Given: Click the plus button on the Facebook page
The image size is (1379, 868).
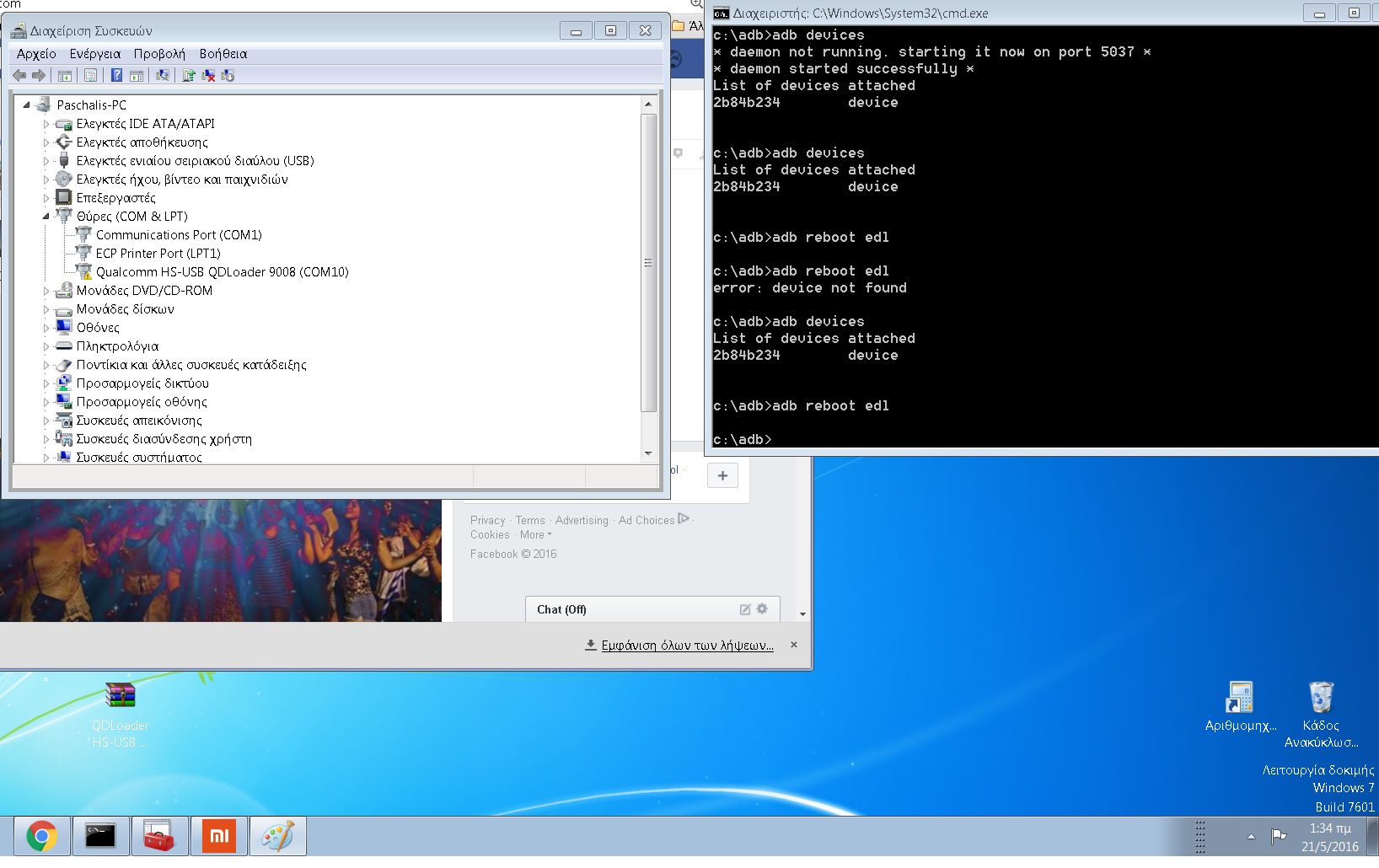Looking at the screenshot, I should click(x=722, y=475).
